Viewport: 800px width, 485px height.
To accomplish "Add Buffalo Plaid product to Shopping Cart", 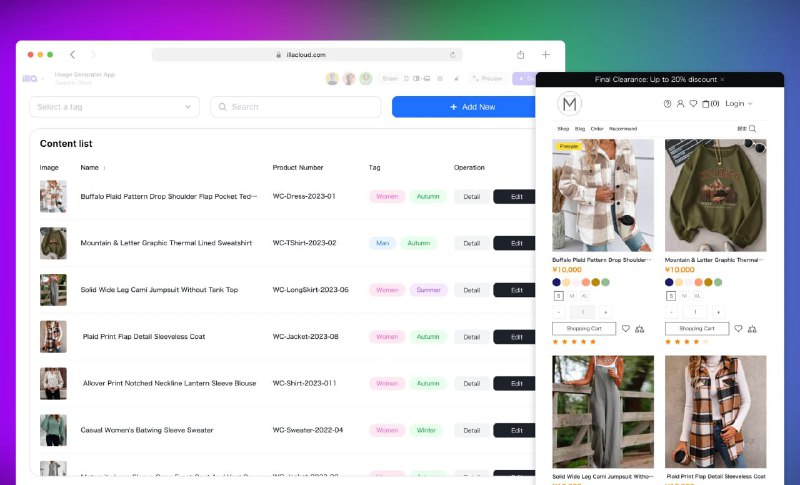I will click(x=584, y=329).
